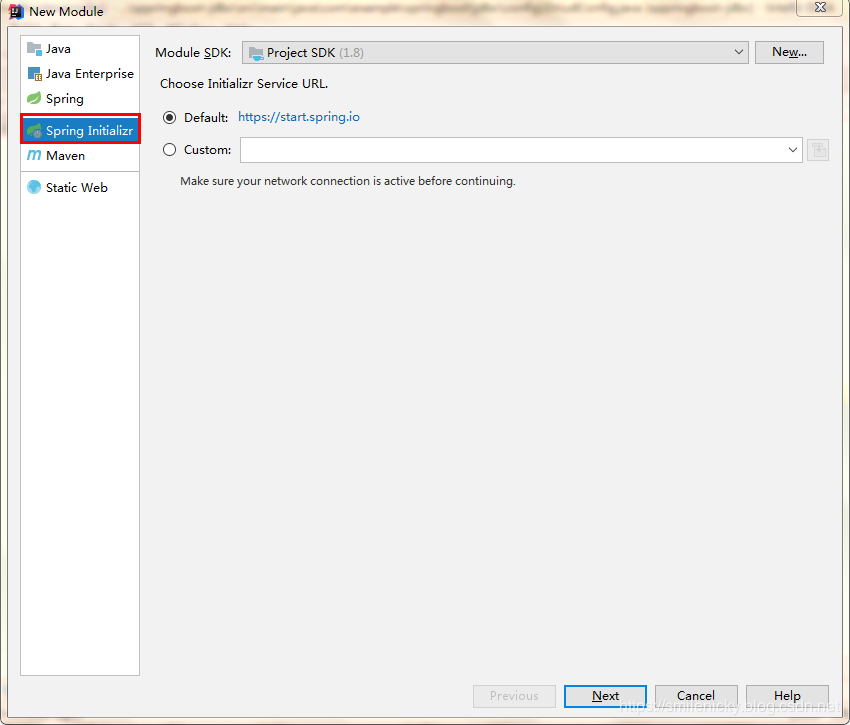850x725 pixels.
Task: Select the Default URL radio button
Action: pos(170,118)
